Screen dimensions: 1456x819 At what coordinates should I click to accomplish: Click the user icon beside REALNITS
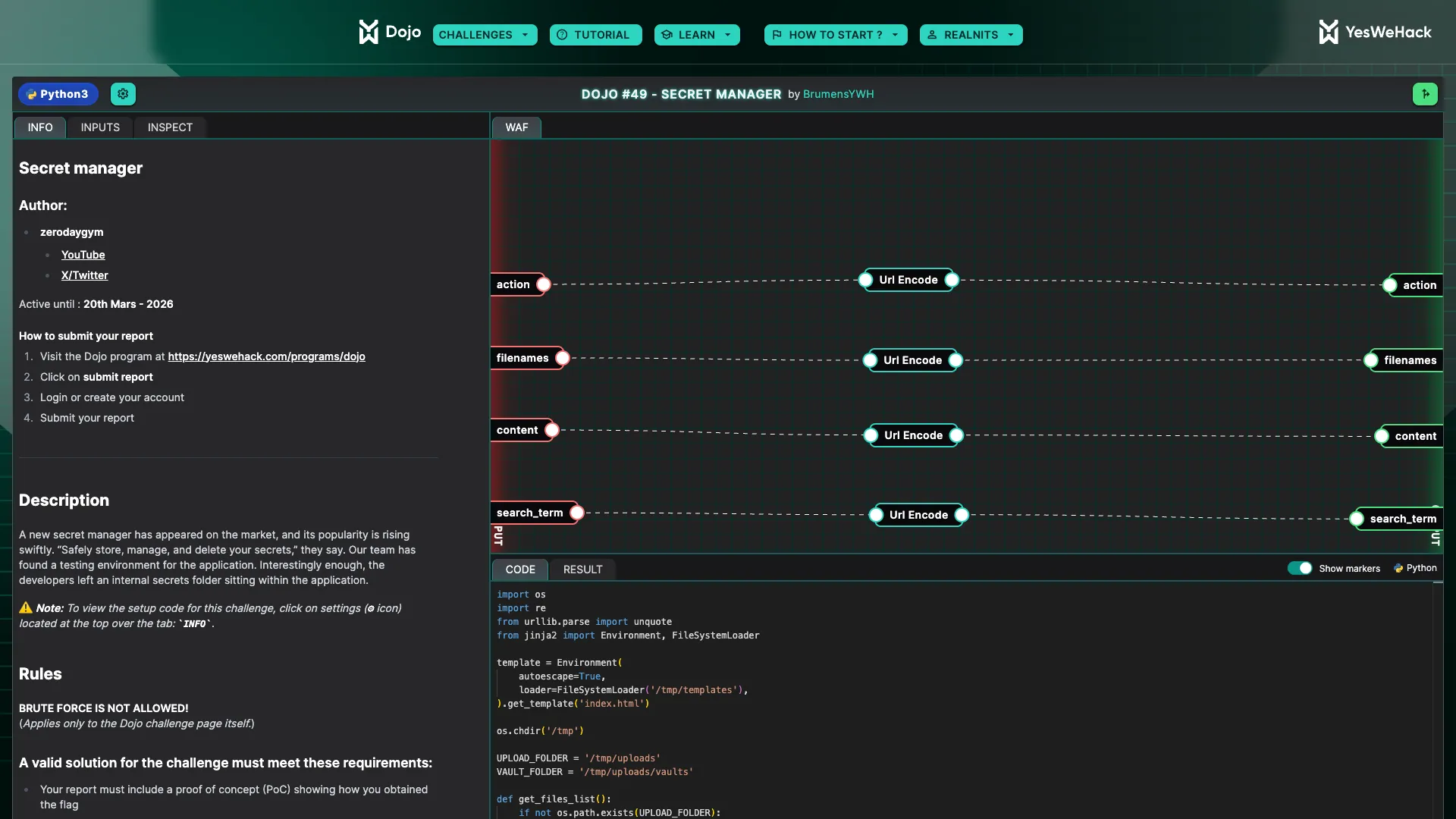tap(932, 35)
